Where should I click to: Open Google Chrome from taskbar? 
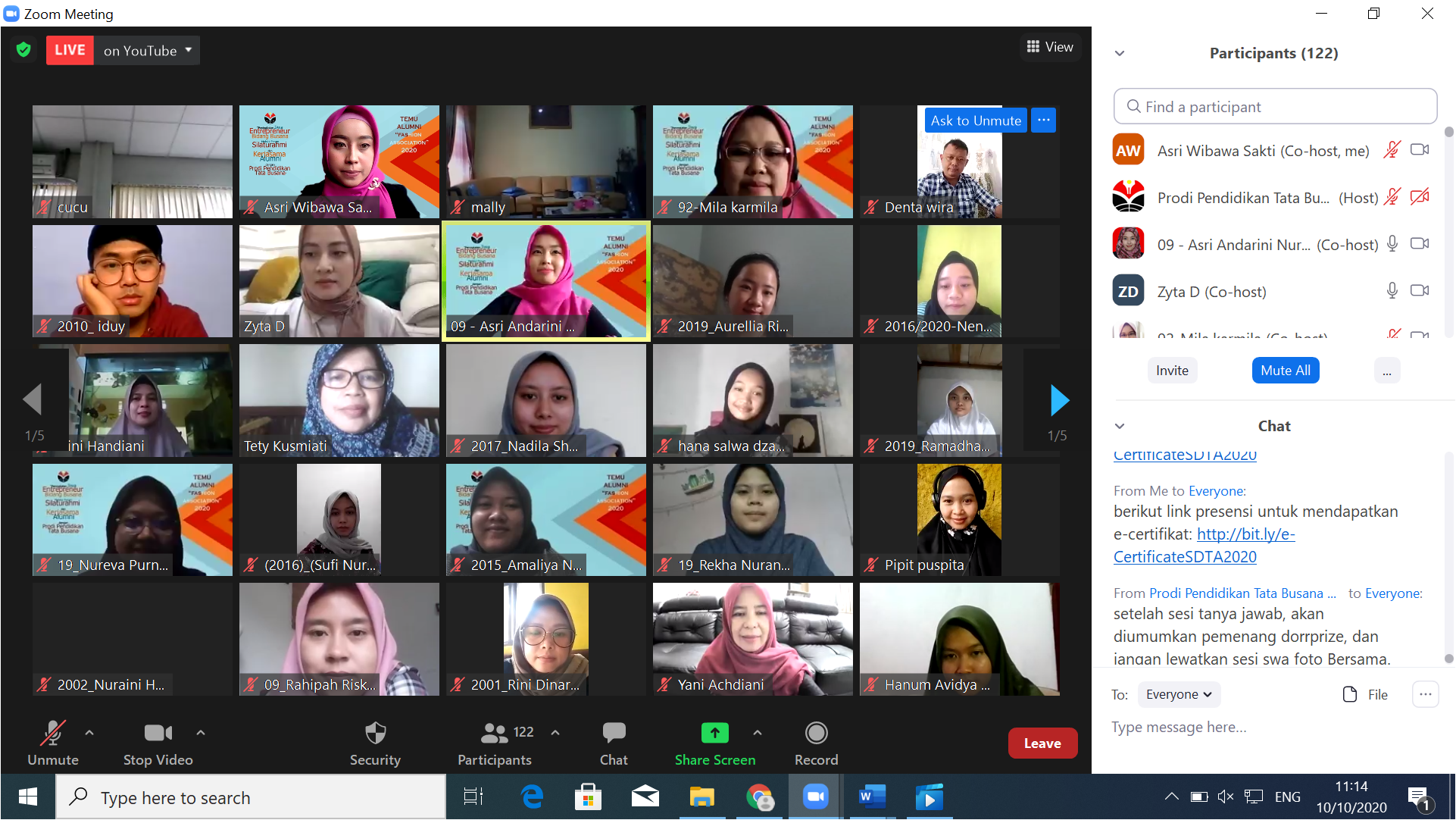click(759, 797)
